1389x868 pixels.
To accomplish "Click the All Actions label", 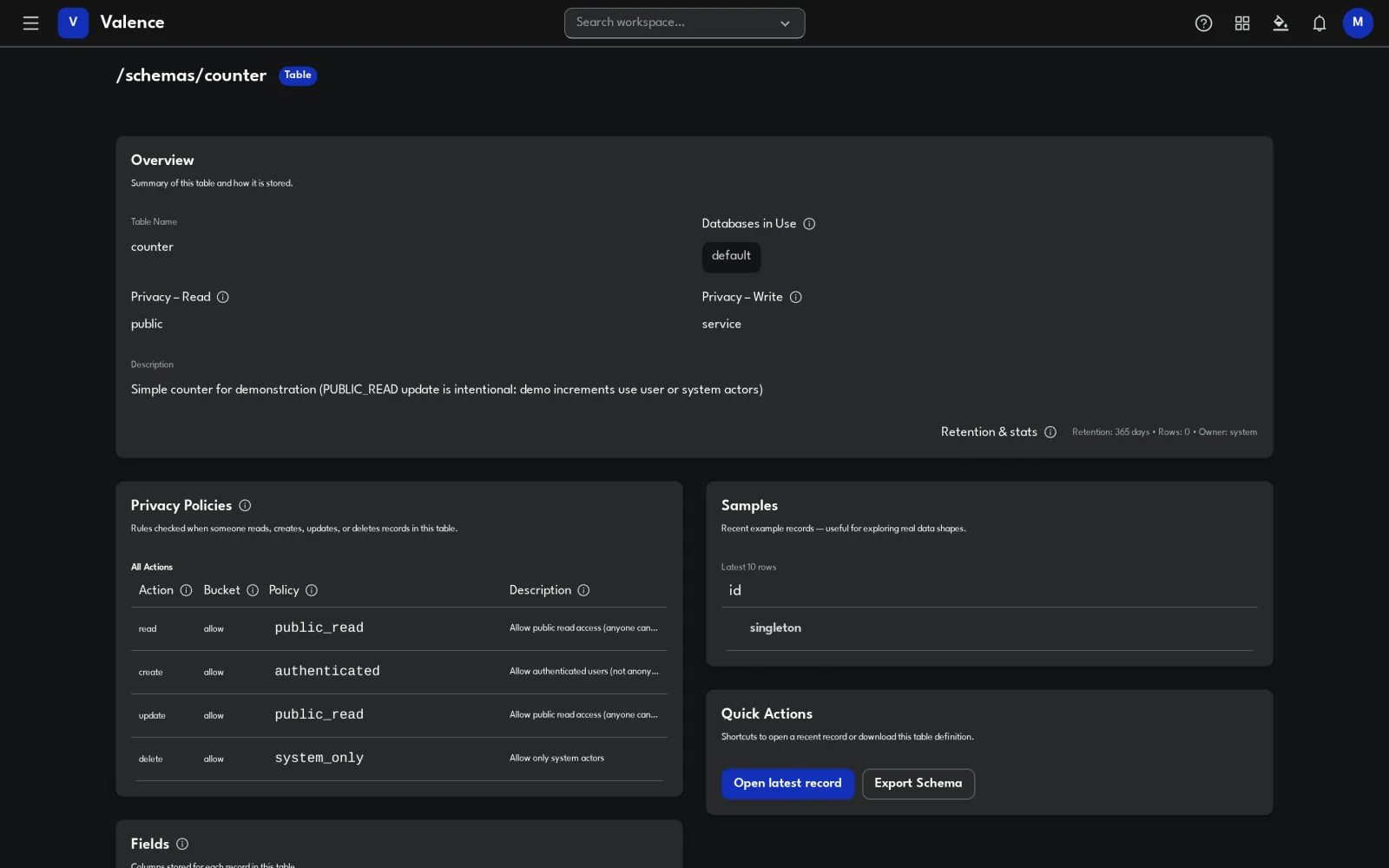I will [152, 568].
